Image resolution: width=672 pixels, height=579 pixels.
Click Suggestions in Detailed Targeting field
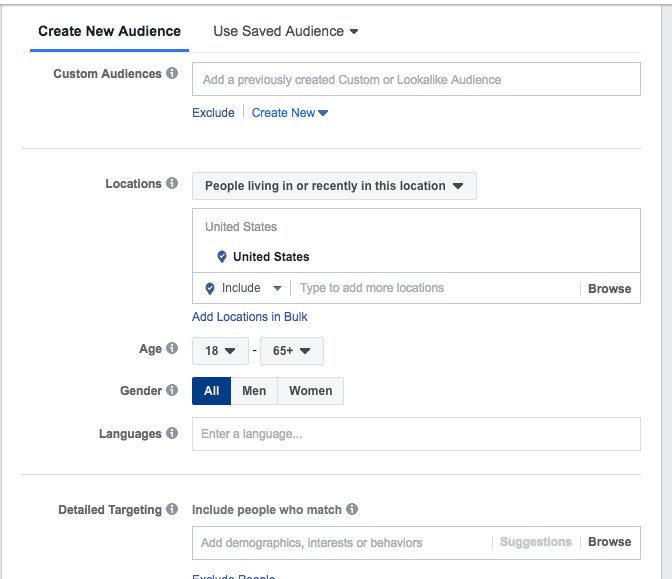pyautogui.click(x=536, y=542)
